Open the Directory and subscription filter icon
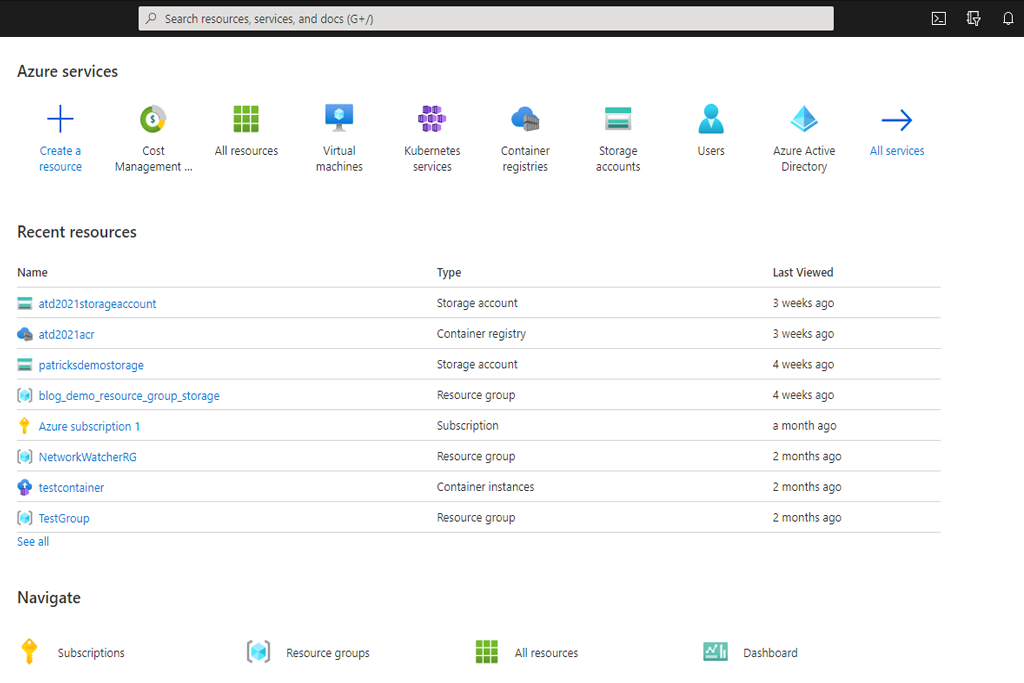 [x=973, y=18]
